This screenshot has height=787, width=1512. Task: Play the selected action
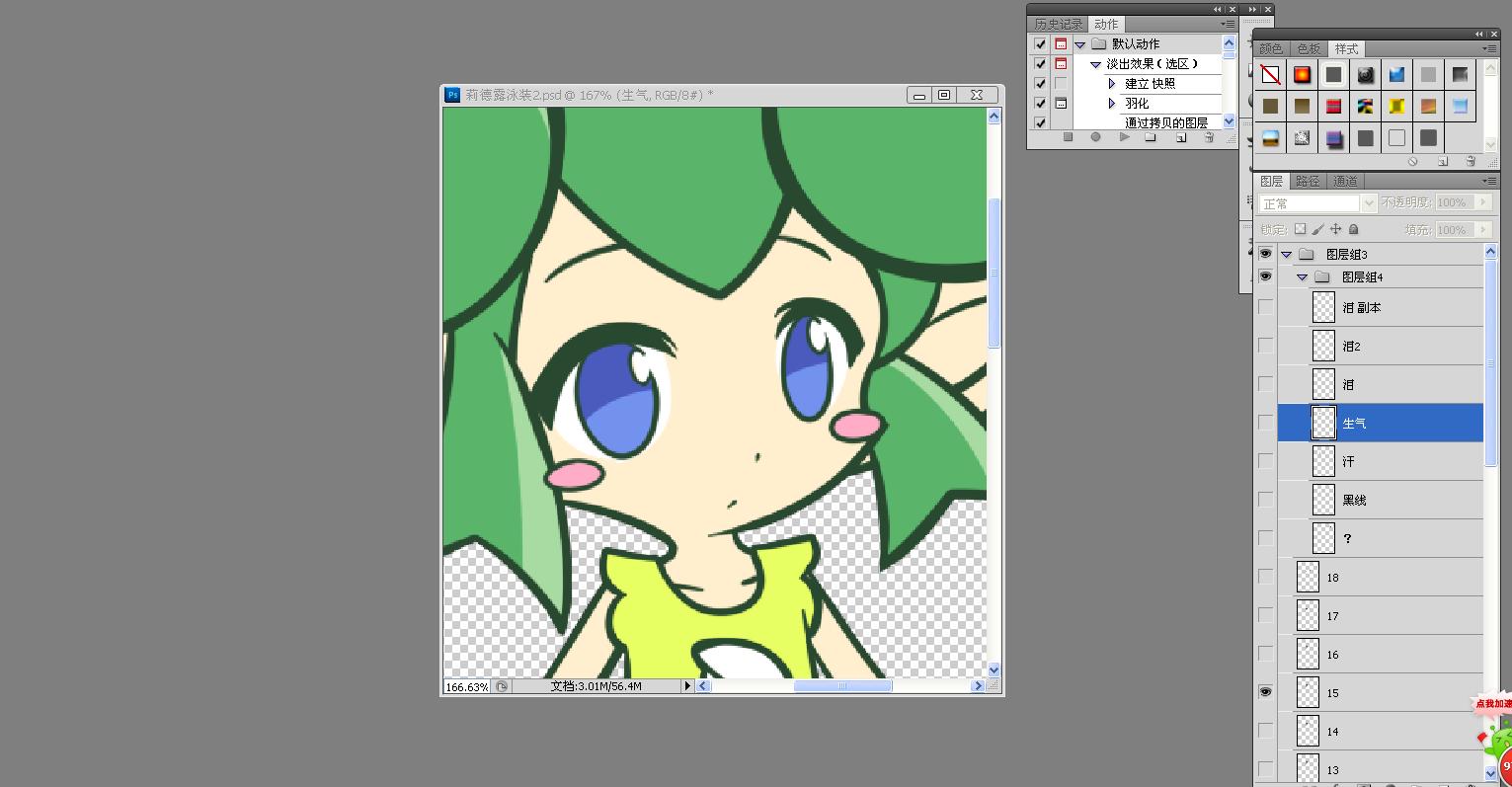(x=1124, y=138)
